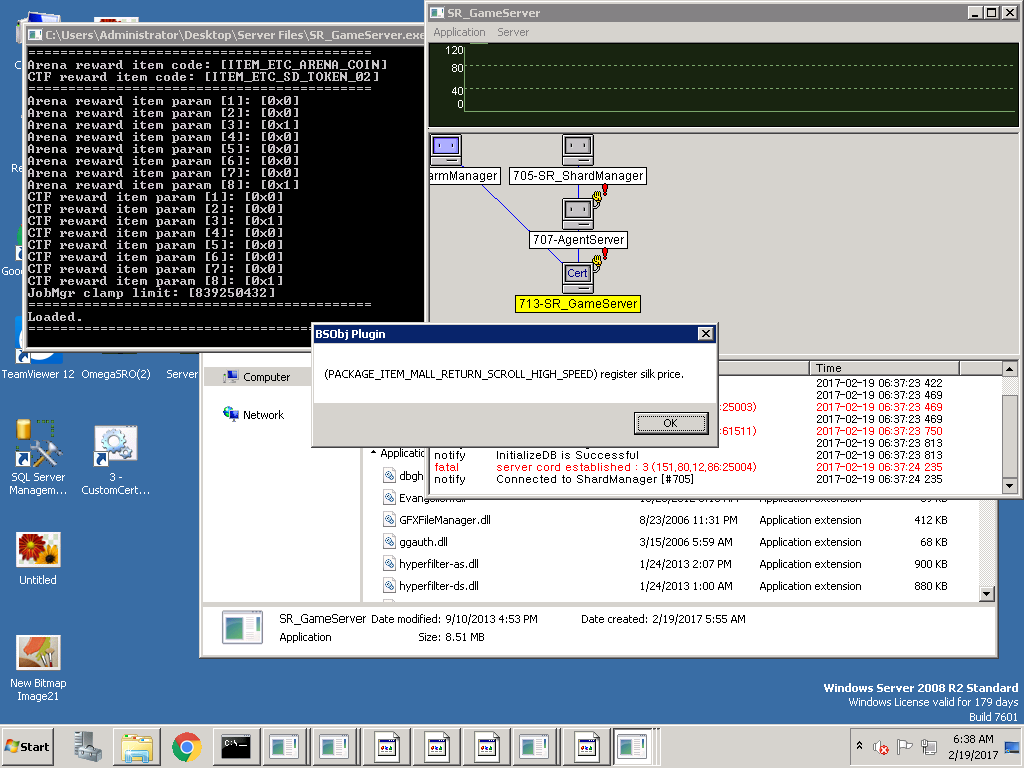Screen dimensions: 1024x768
Task: Launch Google Chrome from the taskbar
Action: click(187, 746)
